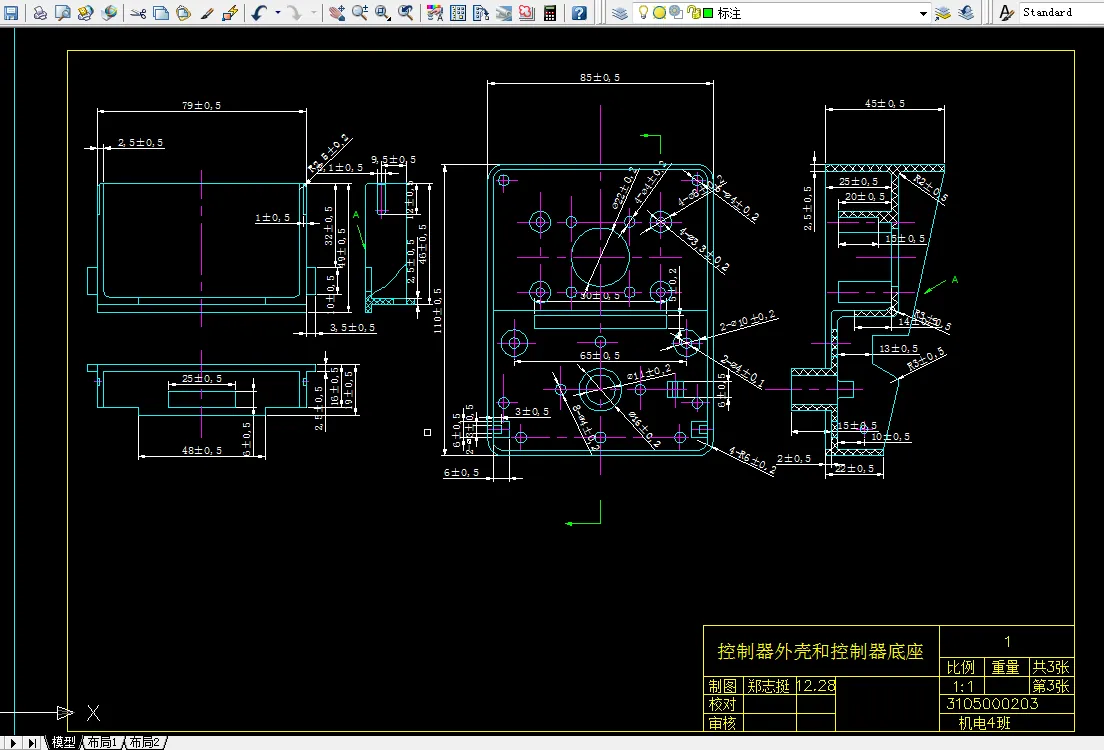This screenshot has height=750, width=1104.
Task: Select the 79±0,5 dimension text
Action: 201,105
